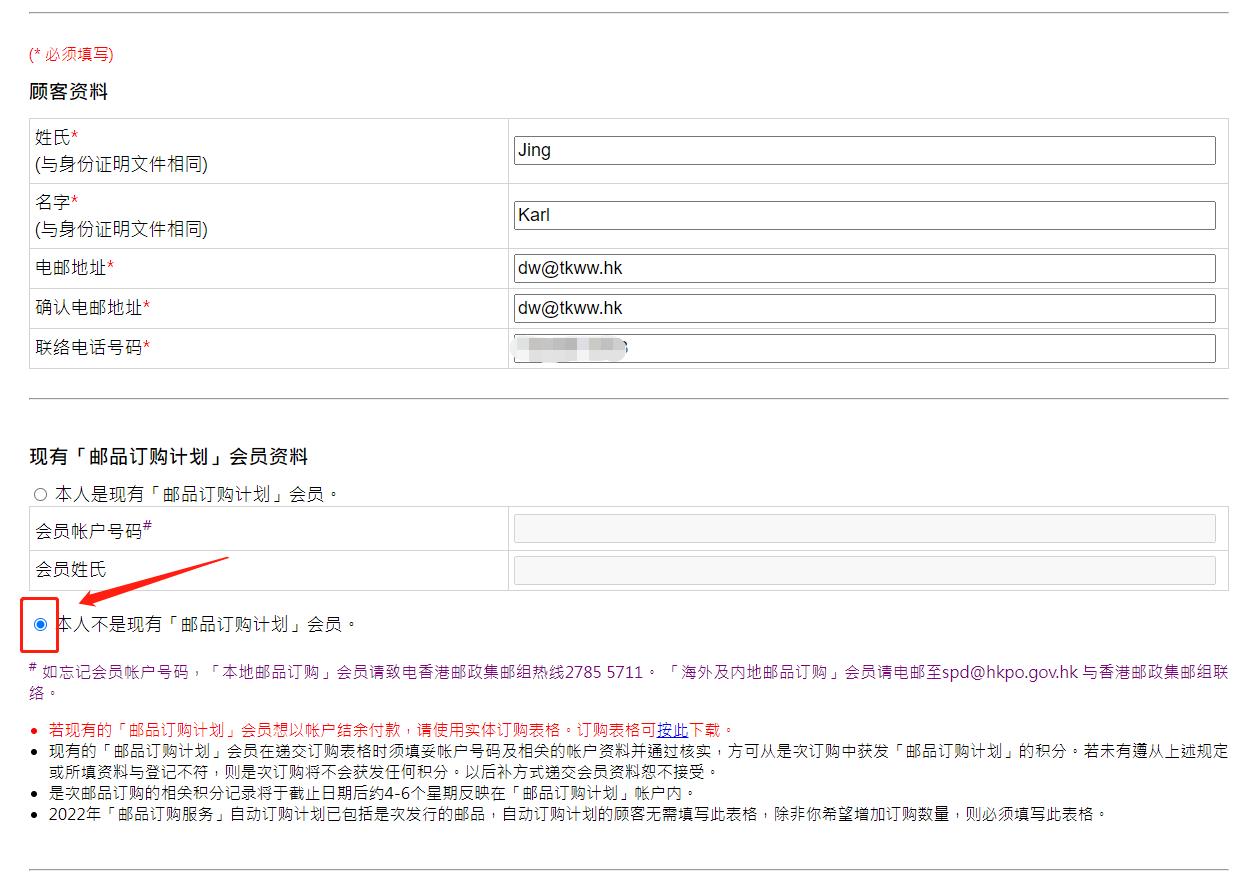
Task: Click the 会员帐户号码 label cell
Action: click(89, 531)
